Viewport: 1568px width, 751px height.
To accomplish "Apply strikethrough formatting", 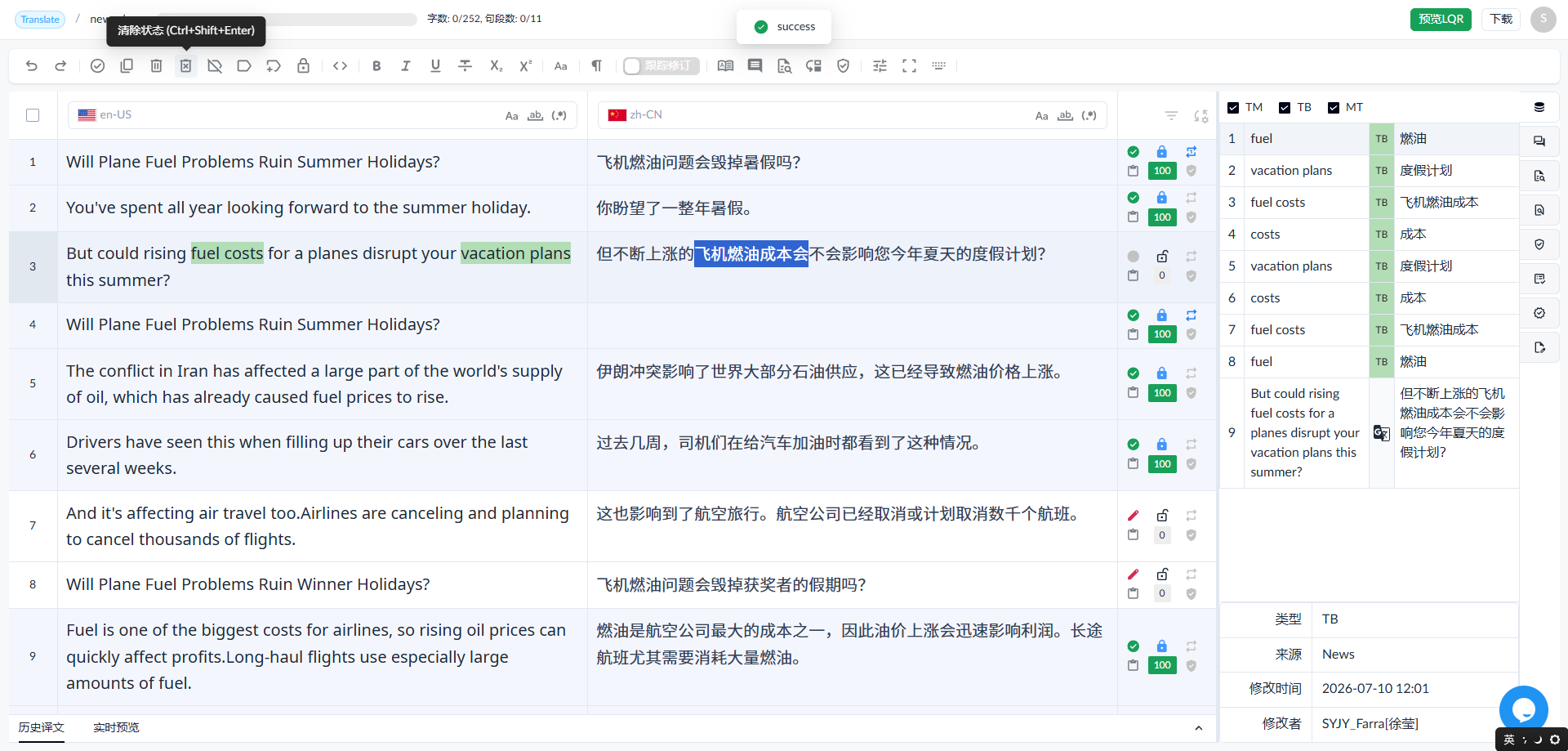I will tap(465, 66).
